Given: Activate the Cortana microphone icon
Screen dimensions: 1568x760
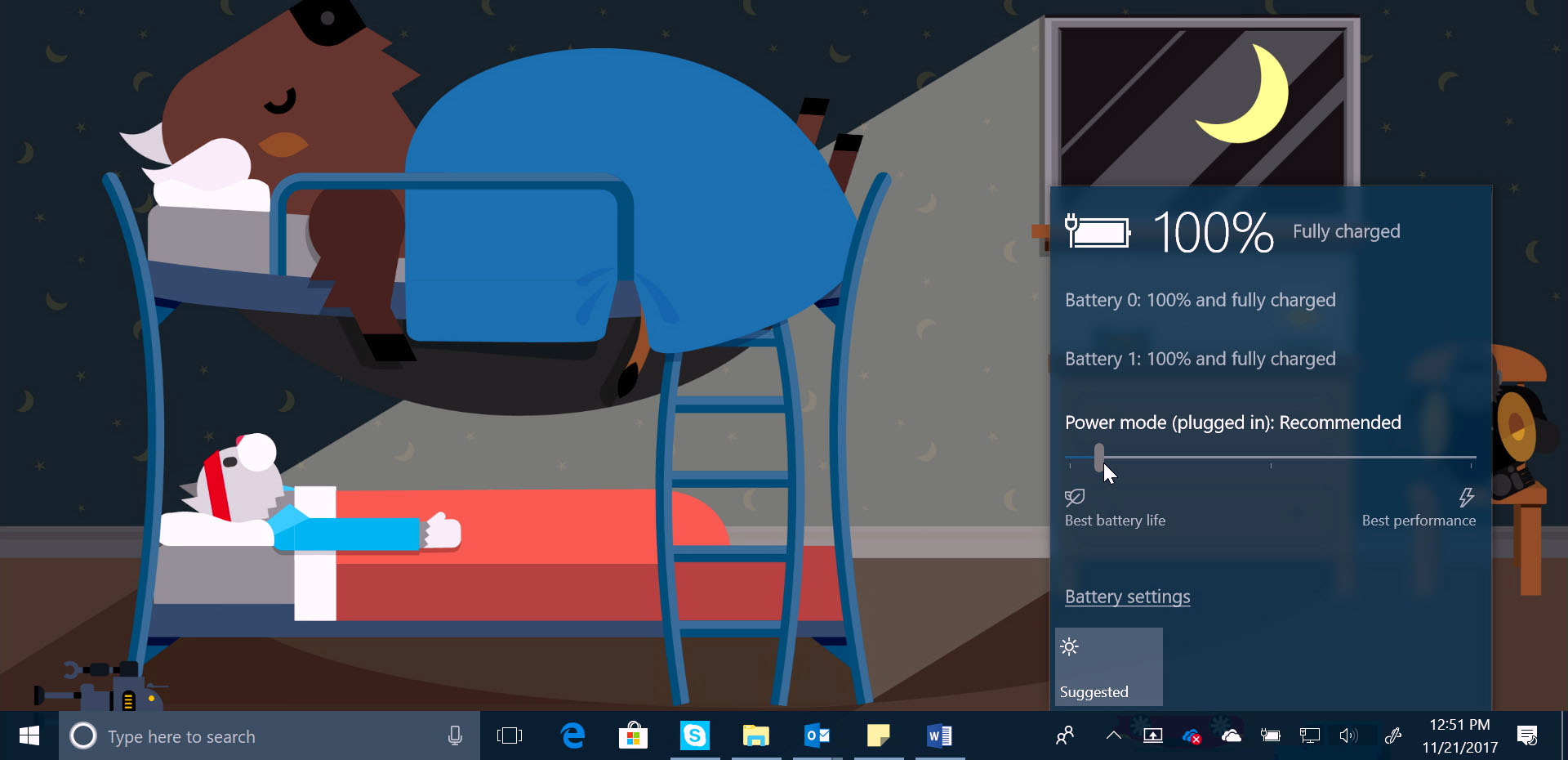Looking at the screenshot, I should [x=455, y=736].
